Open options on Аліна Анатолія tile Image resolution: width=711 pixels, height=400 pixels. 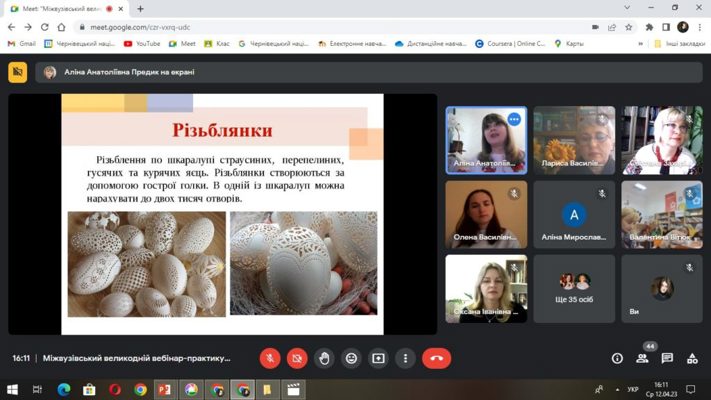514,119
